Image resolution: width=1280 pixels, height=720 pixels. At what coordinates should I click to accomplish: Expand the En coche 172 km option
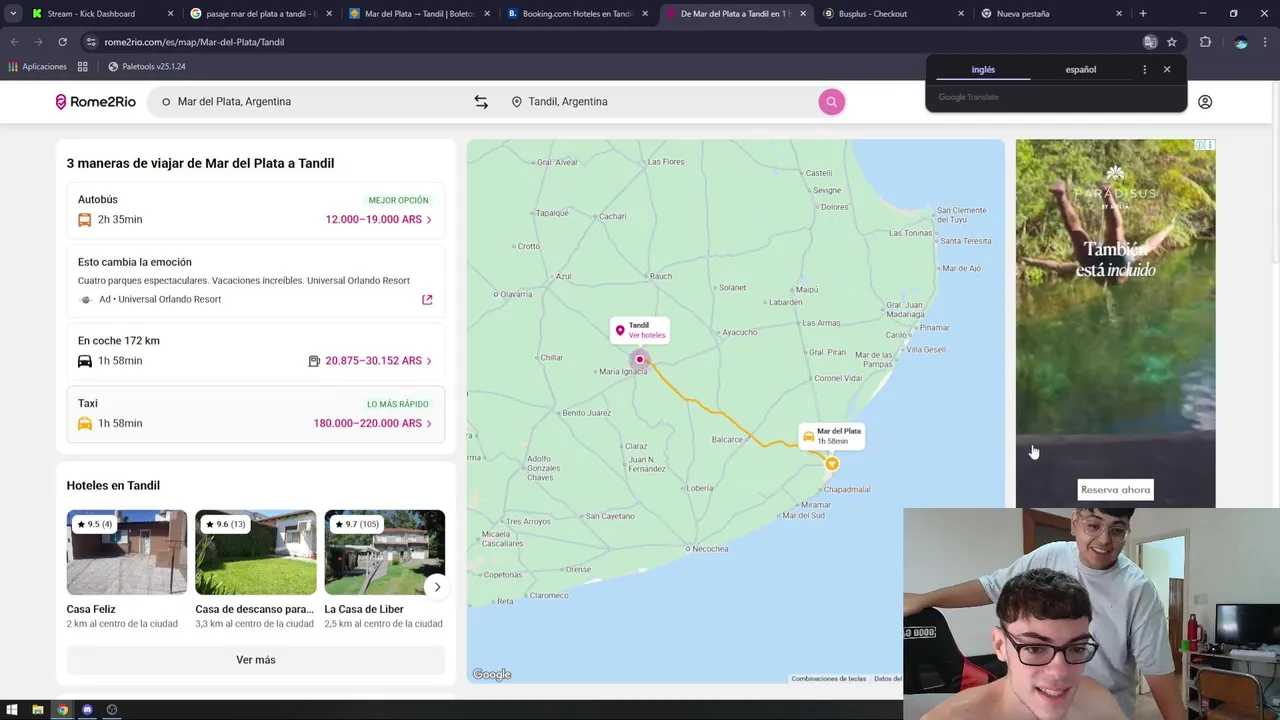click(255, 351)
